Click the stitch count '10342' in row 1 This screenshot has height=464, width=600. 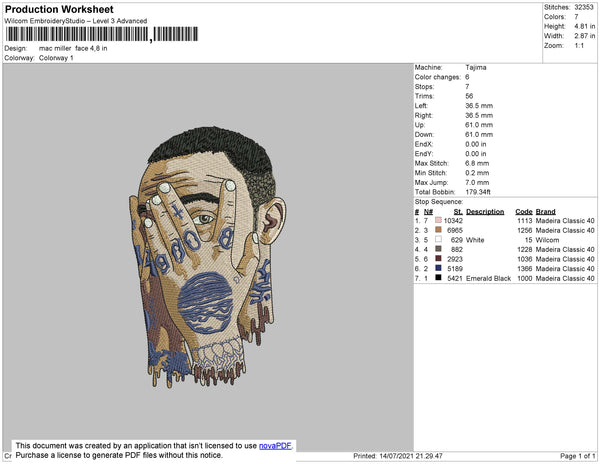coord(453,221)
